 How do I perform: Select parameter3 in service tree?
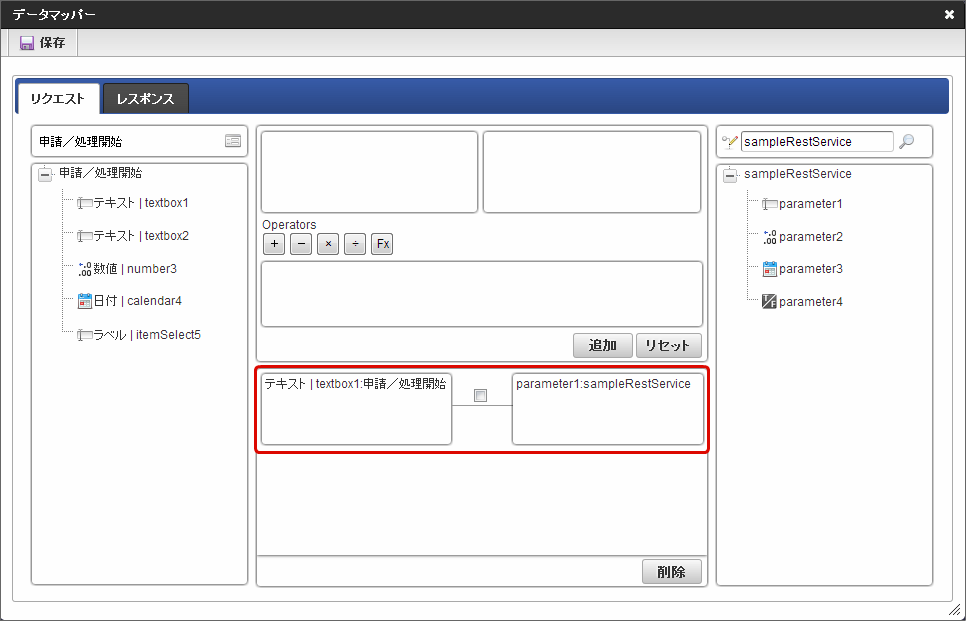pos(810,269)
